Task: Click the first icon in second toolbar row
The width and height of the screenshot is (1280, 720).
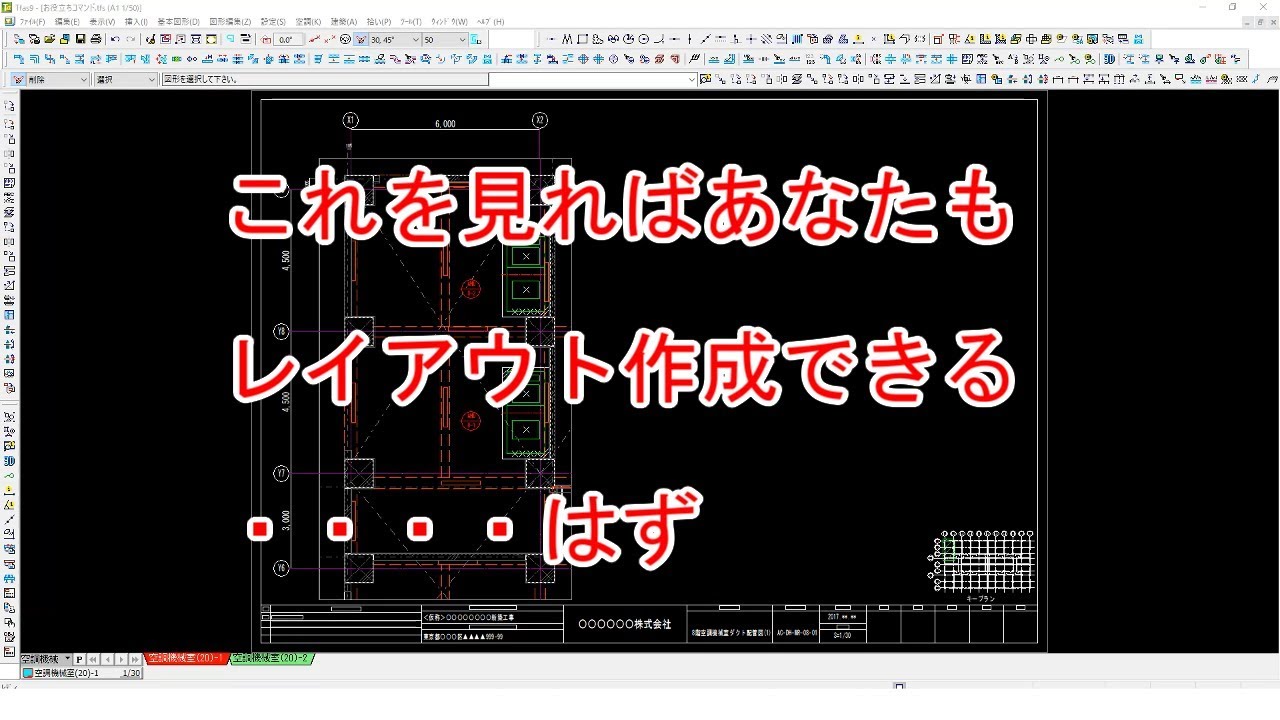Action: tap(19, 59)
